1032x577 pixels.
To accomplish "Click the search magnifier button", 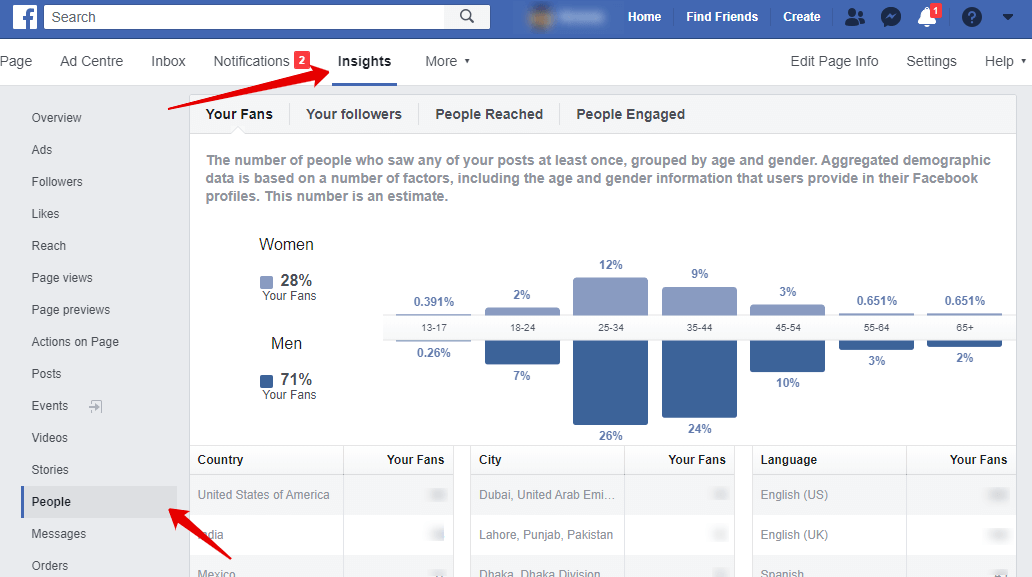I will [467, 16].
